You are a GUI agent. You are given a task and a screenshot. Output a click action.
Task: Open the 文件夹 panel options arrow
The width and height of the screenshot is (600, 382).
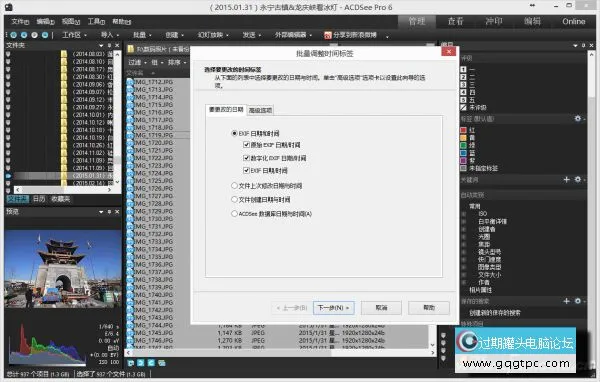101,45
